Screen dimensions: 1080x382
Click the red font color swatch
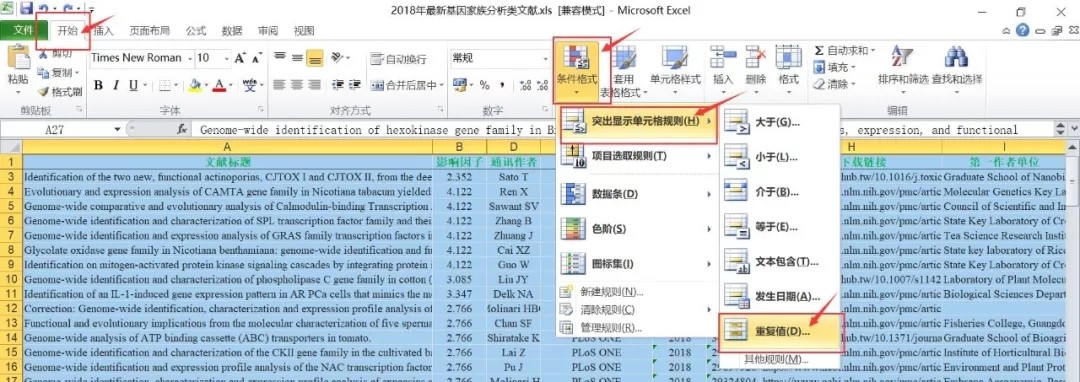click(219, 85)
